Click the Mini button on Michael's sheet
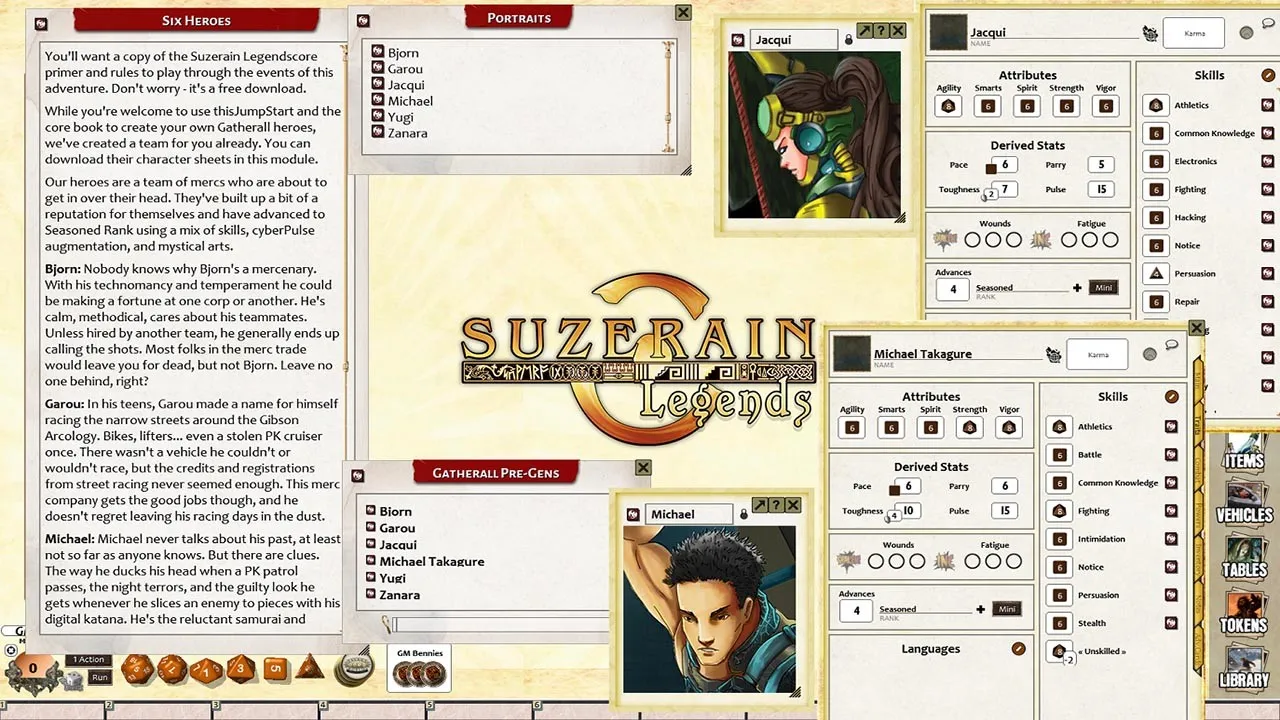This screenshot has height=720, width=1280. click(x=1007, y=609)
